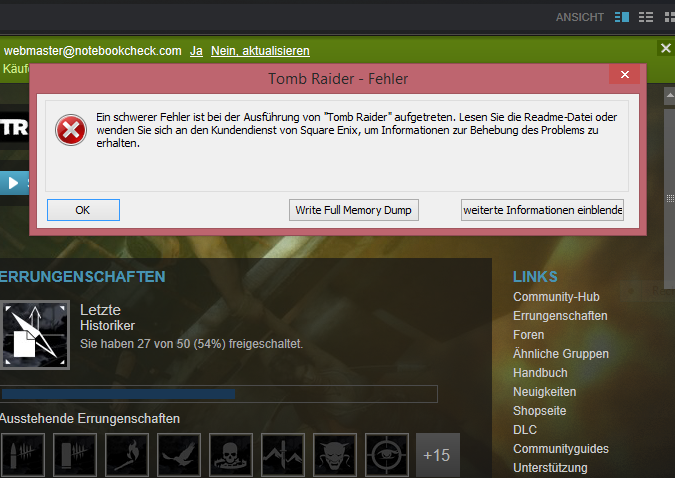Open the Historiker achievement icon
675x478 pixels.
click(35, 335)
